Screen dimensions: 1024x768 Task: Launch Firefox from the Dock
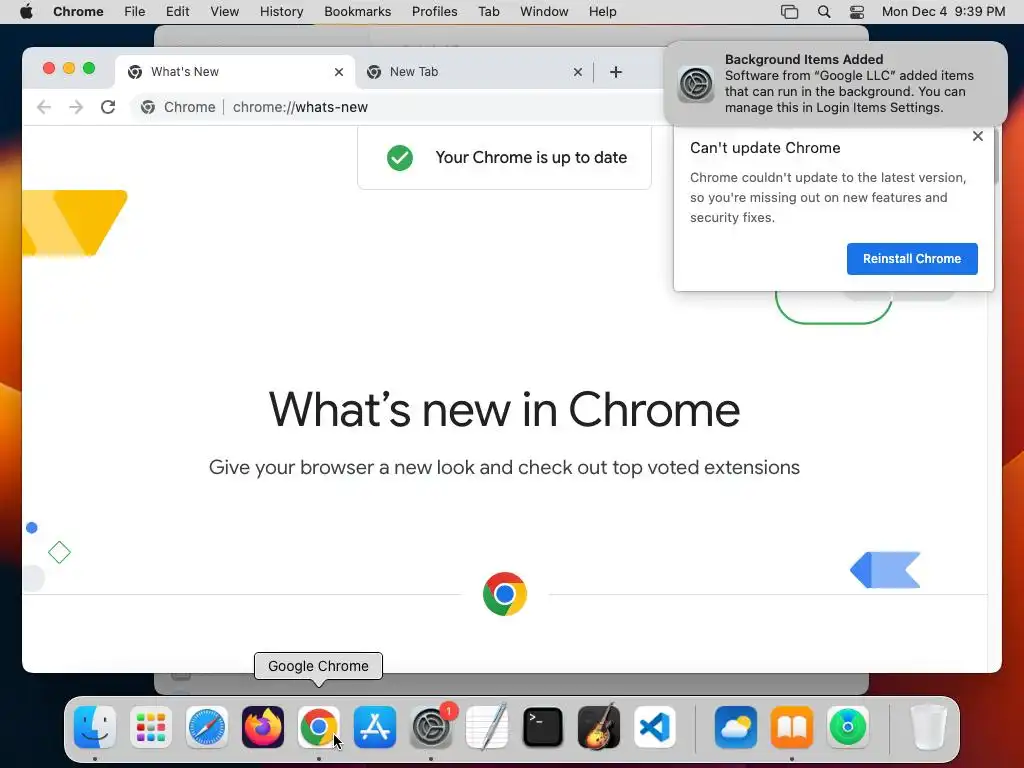click(x=263, y=727)
